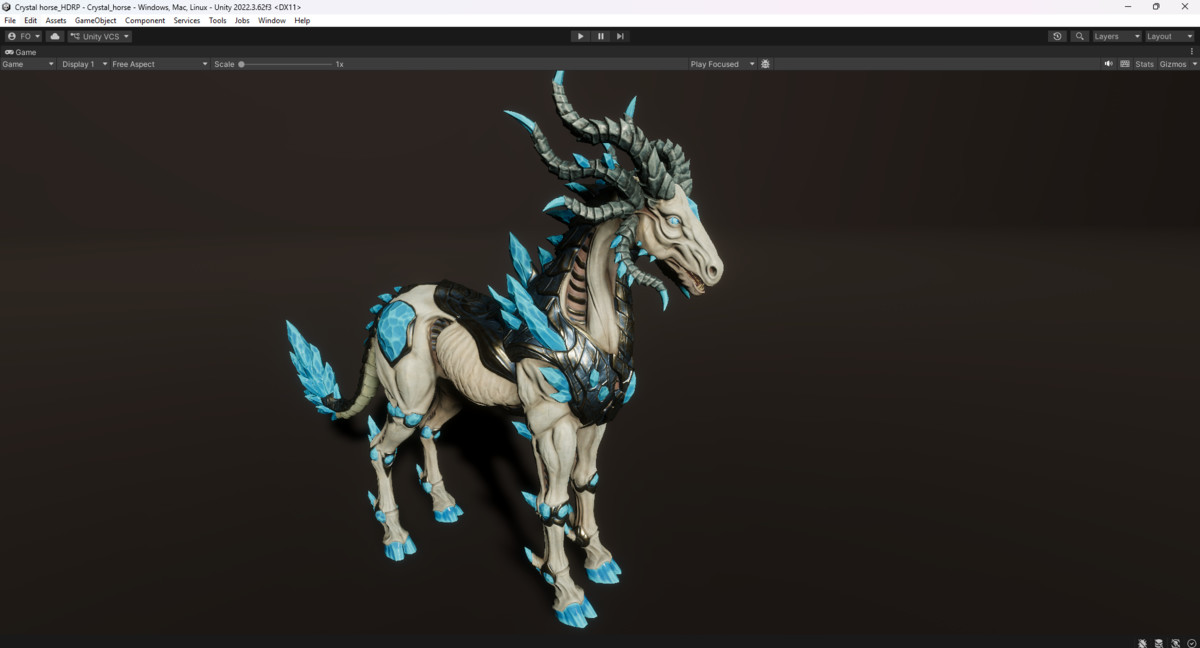This screenshot has width=1200, height=648.
Task: Minimize the Unity editor window
Action: coord(1126,7)
